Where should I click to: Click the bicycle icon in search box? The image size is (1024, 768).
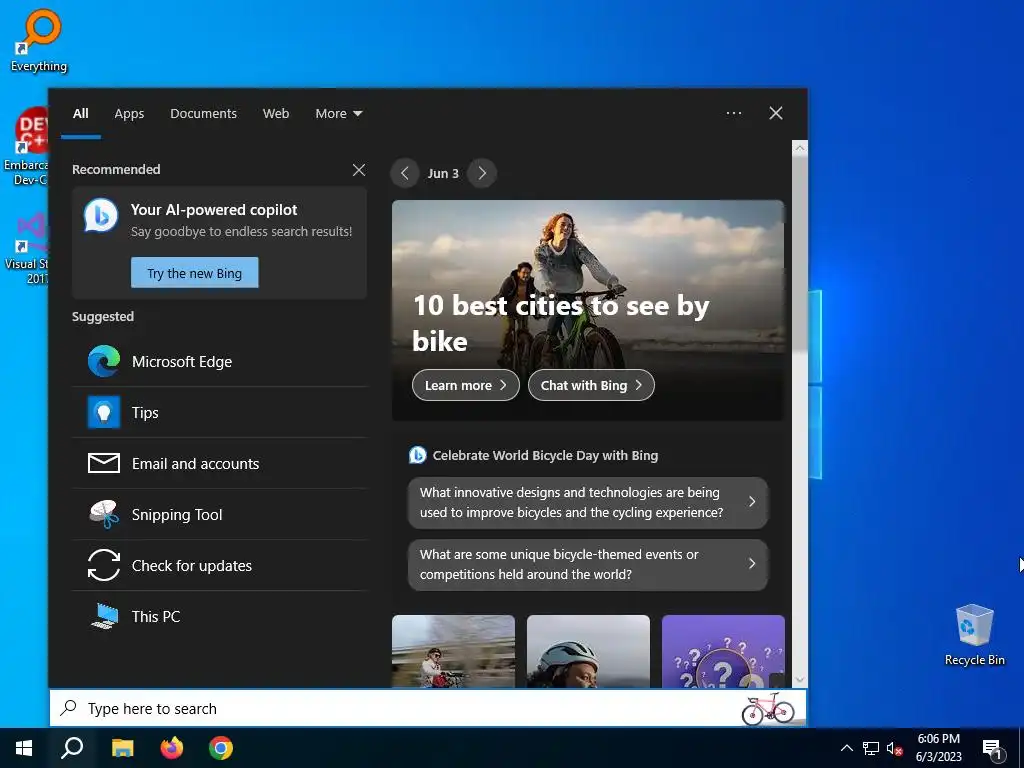click(767, 709)
